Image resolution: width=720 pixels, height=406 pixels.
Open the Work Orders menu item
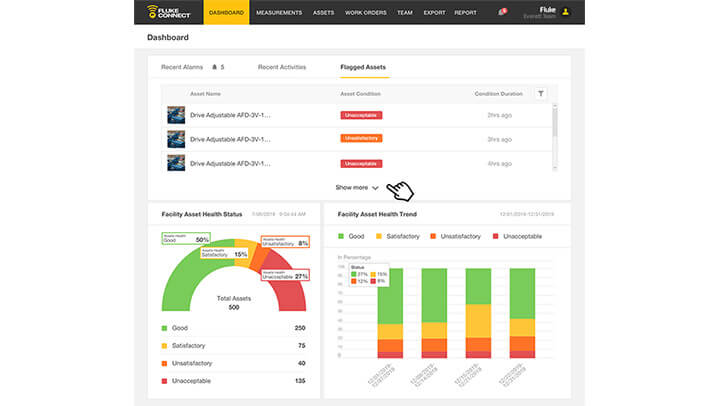[366, 13]
